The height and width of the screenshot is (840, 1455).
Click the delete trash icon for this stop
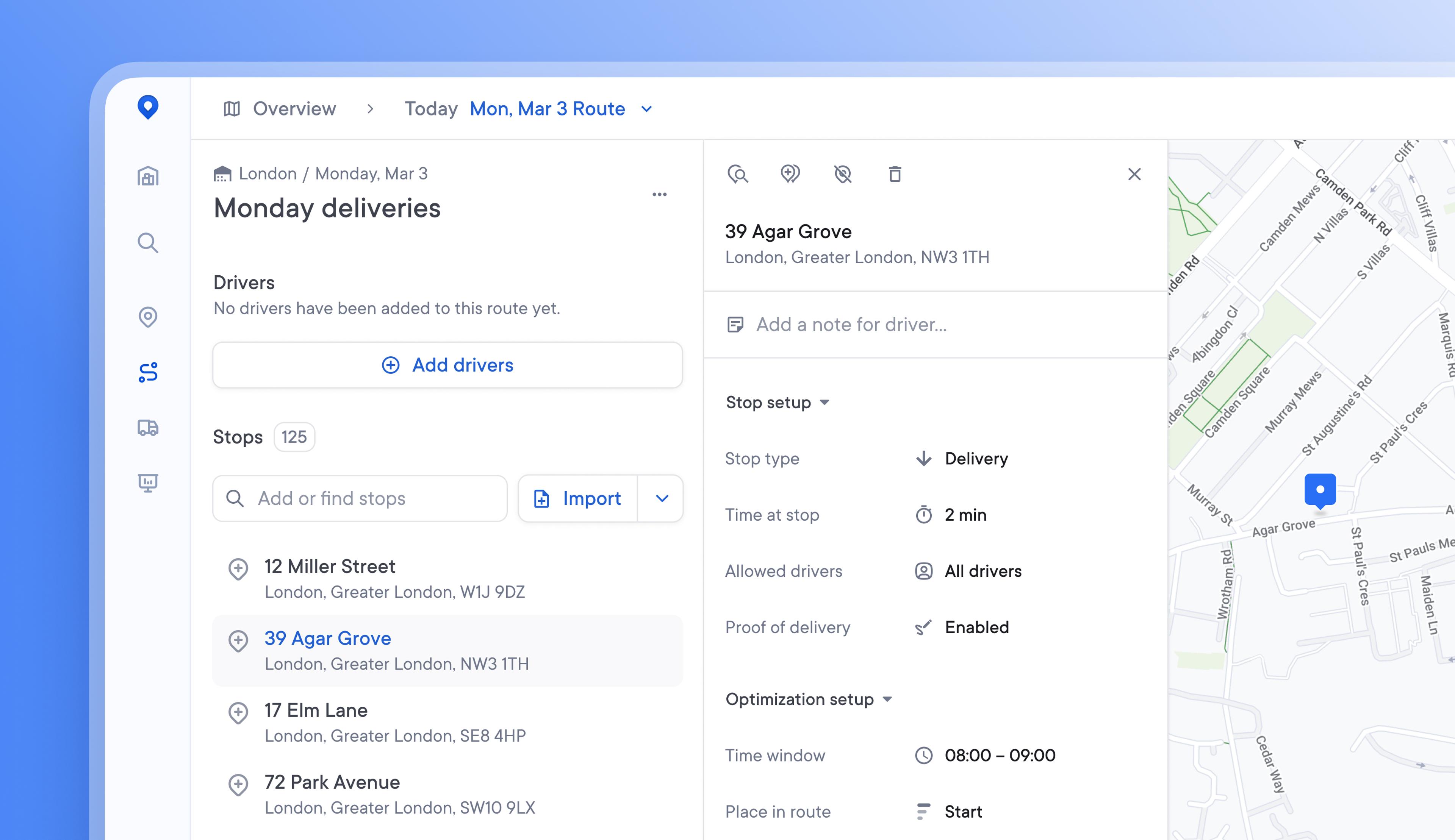point(895,174)
